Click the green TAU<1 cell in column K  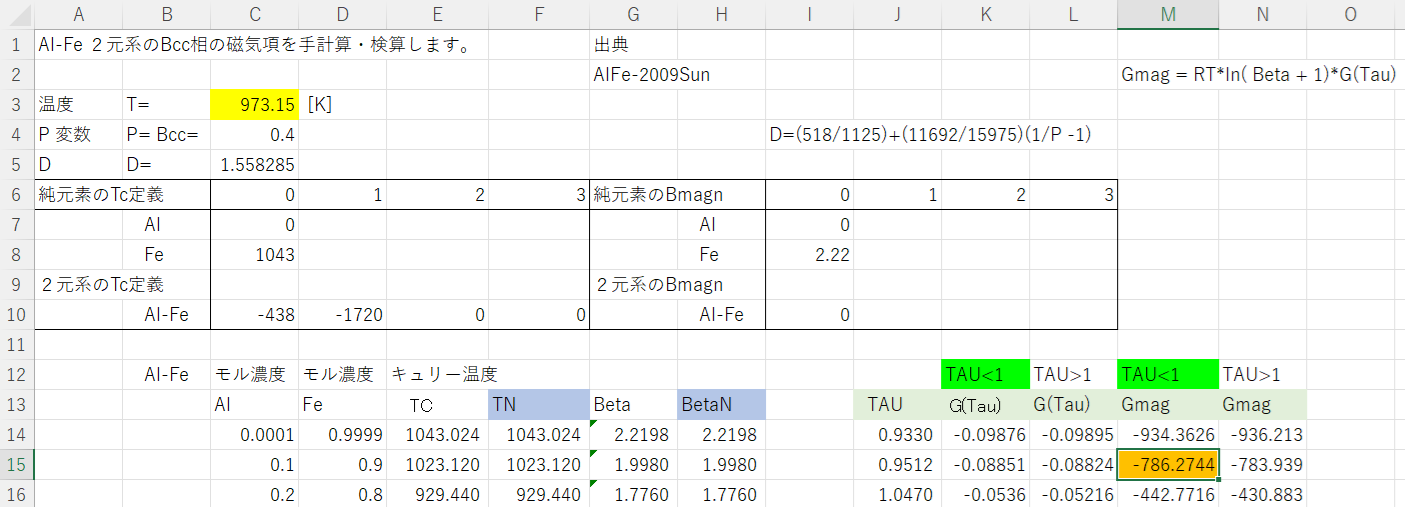(985, 375)
